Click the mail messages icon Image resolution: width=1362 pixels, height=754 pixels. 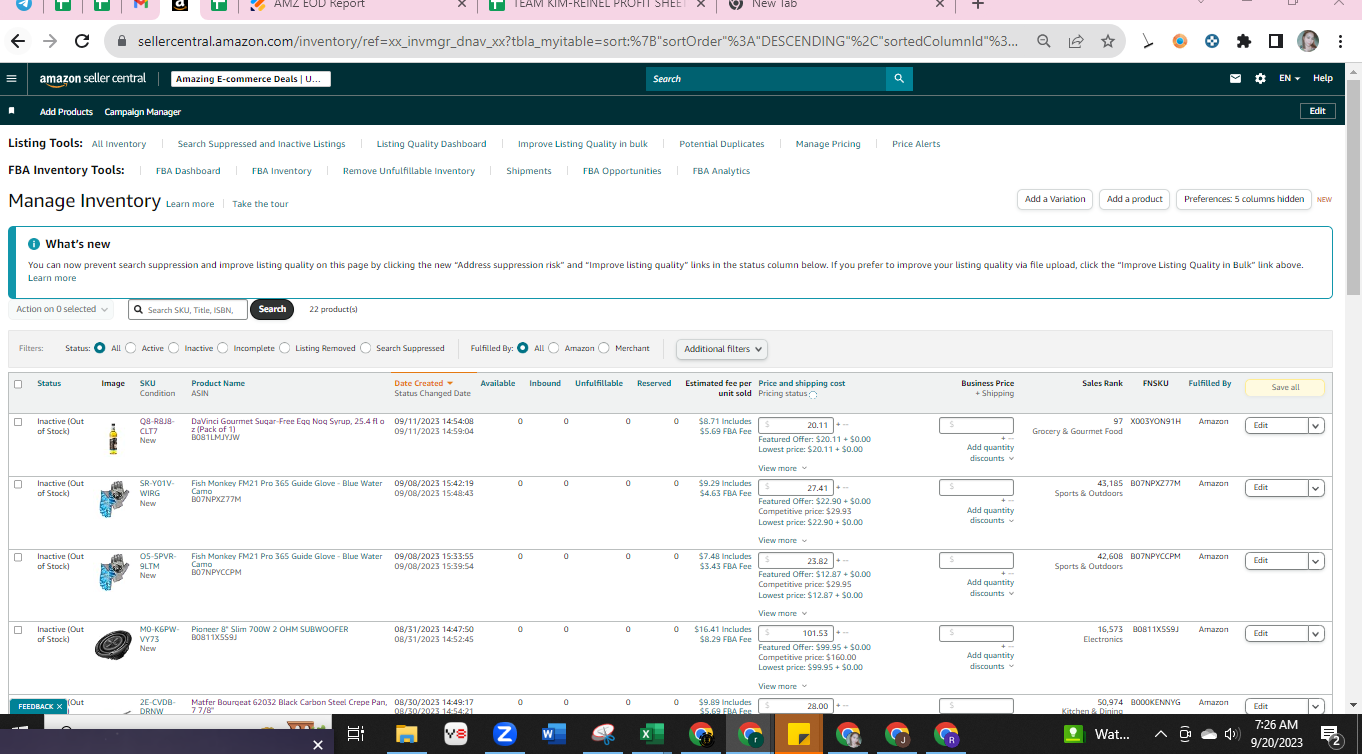click(x=1236, y=78)
